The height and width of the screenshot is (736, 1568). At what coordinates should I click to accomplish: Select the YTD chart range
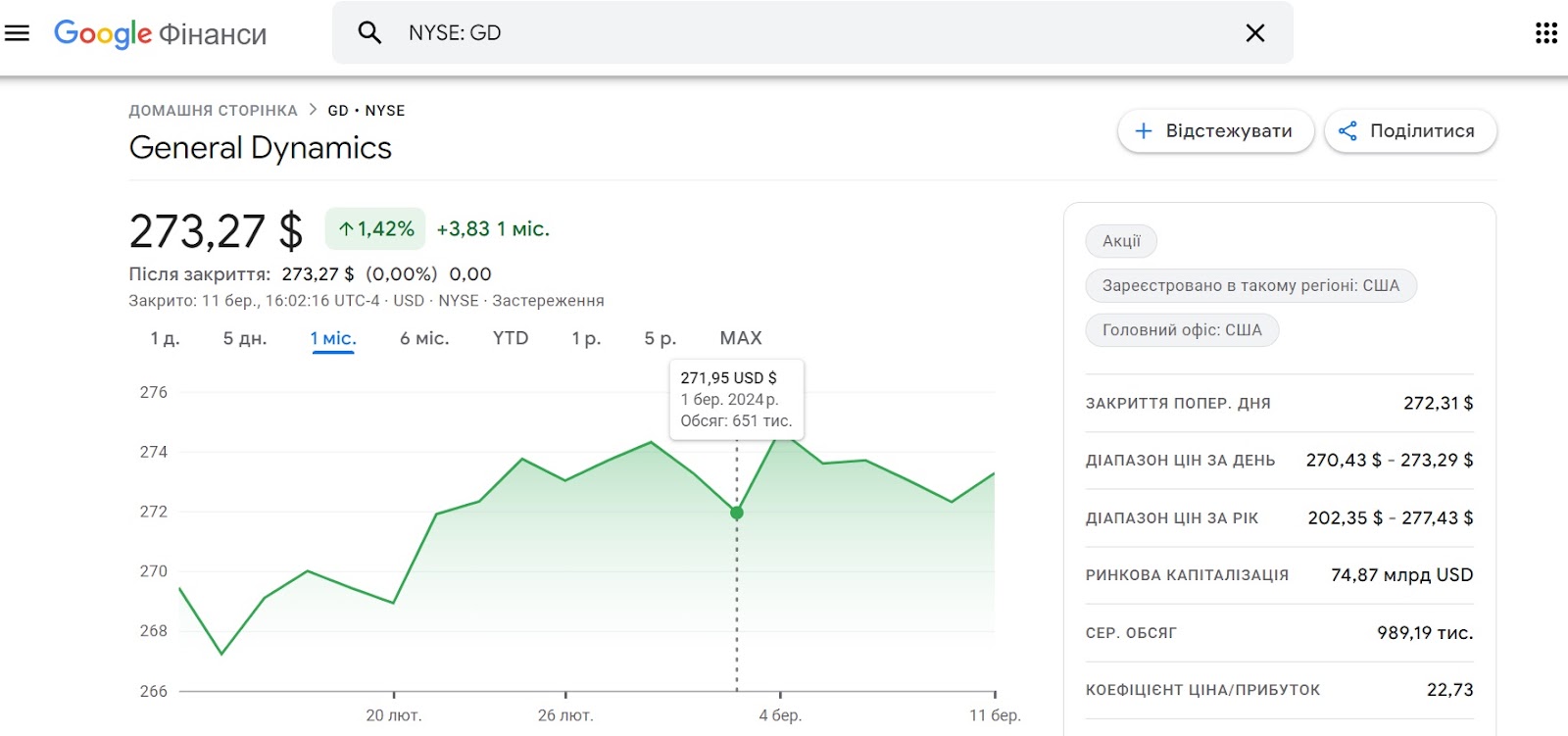pos(511,338)
